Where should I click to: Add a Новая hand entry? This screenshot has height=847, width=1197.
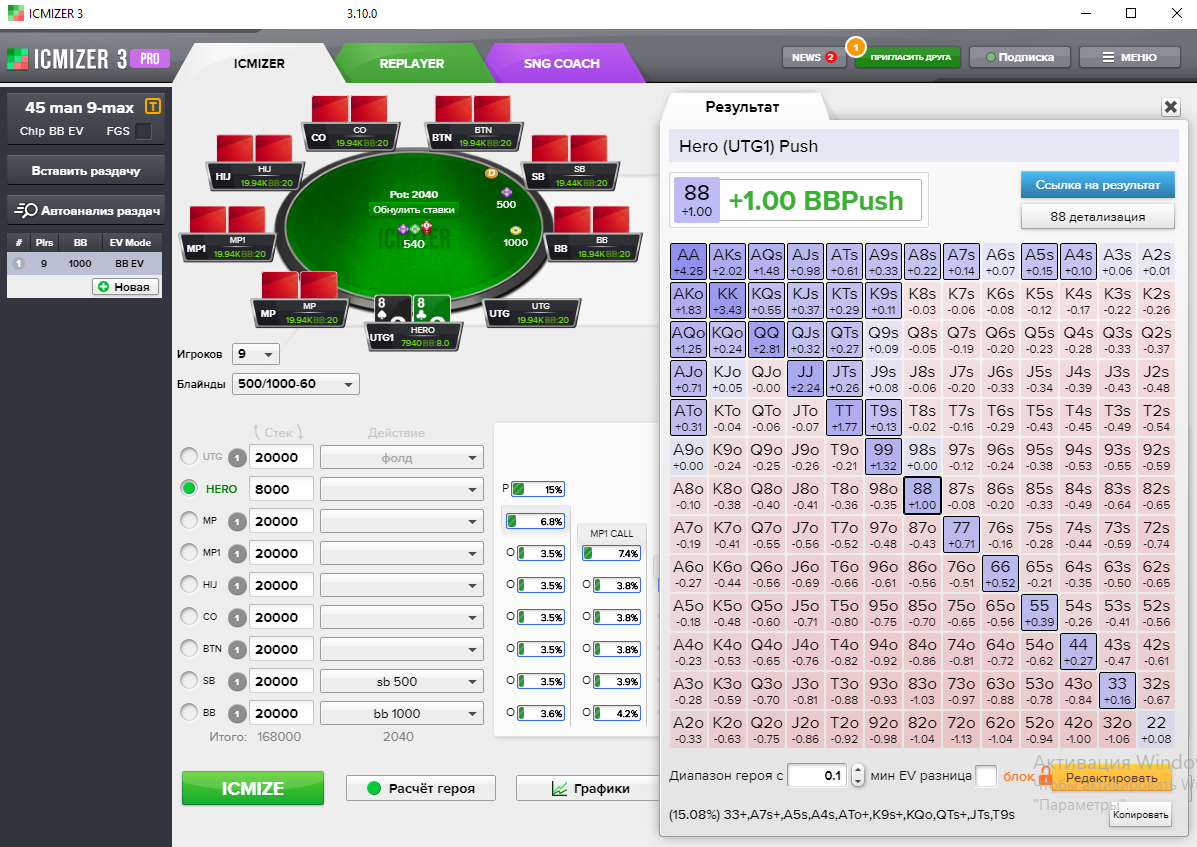pyautogui.click(x=126, y=287)
